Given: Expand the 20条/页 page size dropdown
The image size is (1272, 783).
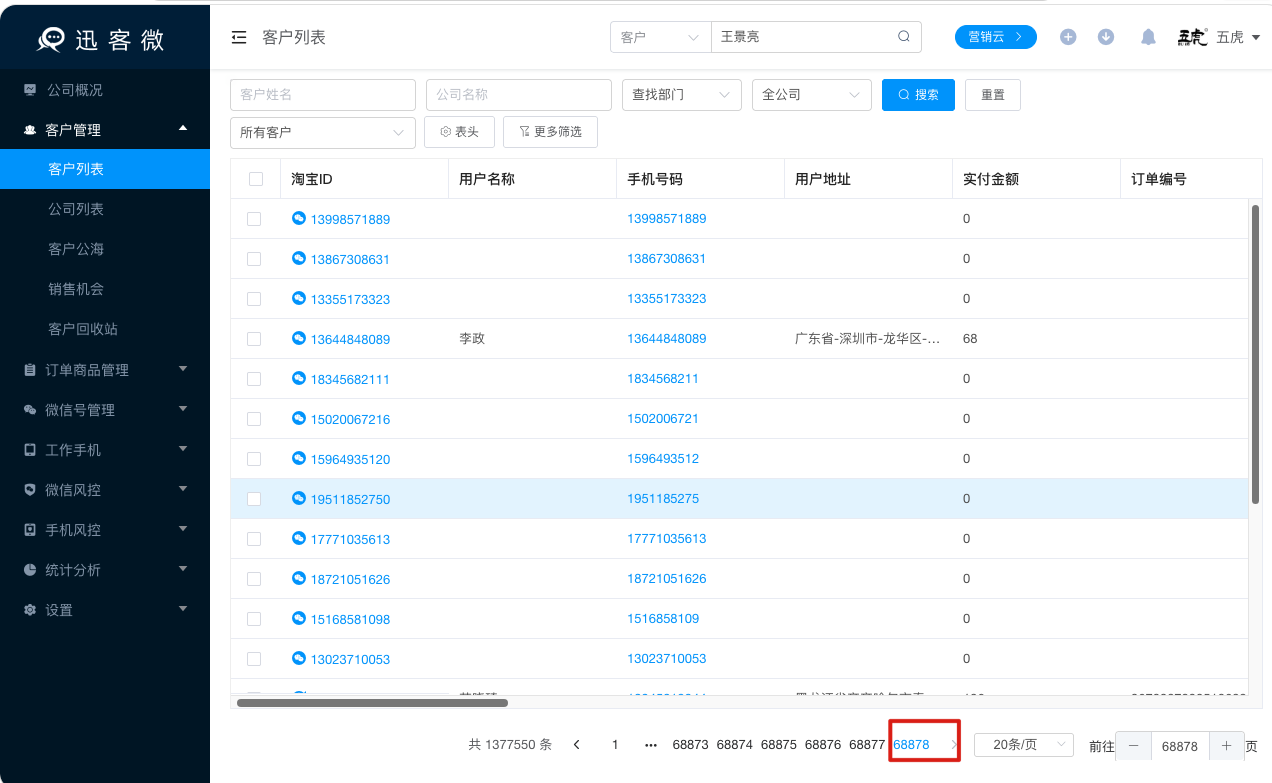Looking at the screenshot, I should (1023, 744).
